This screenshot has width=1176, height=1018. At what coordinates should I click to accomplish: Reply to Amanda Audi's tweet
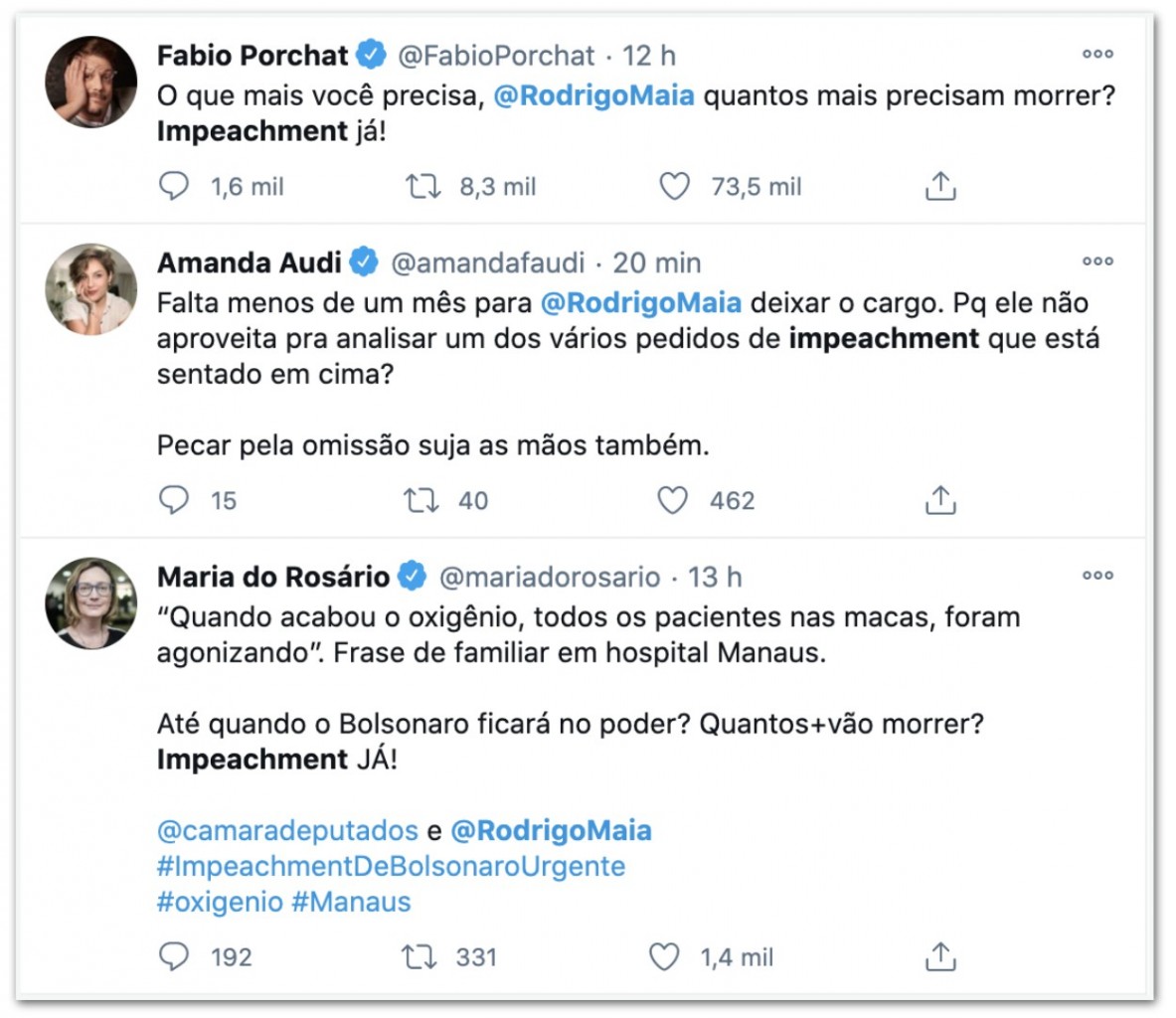[173, 500]
